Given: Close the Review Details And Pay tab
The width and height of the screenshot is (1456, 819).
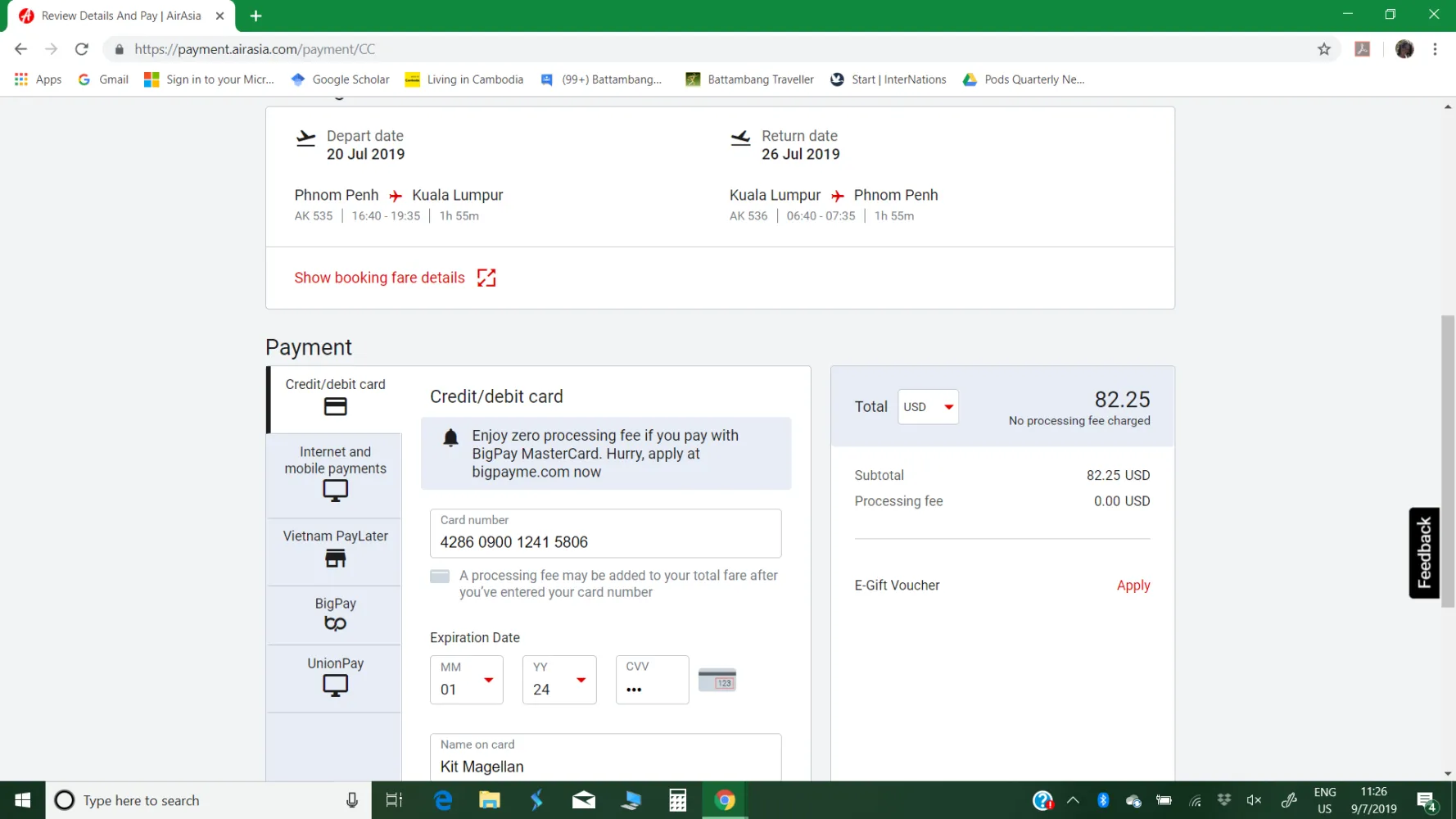Looking at the screenshot, I should 219,16.
